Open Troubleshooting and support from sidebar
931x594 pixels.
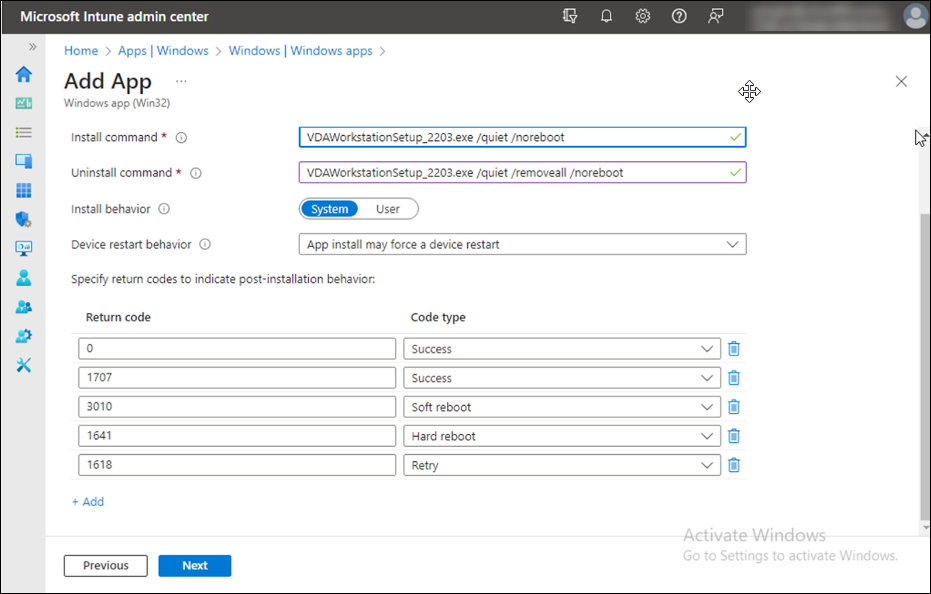[x=23, y=362]
